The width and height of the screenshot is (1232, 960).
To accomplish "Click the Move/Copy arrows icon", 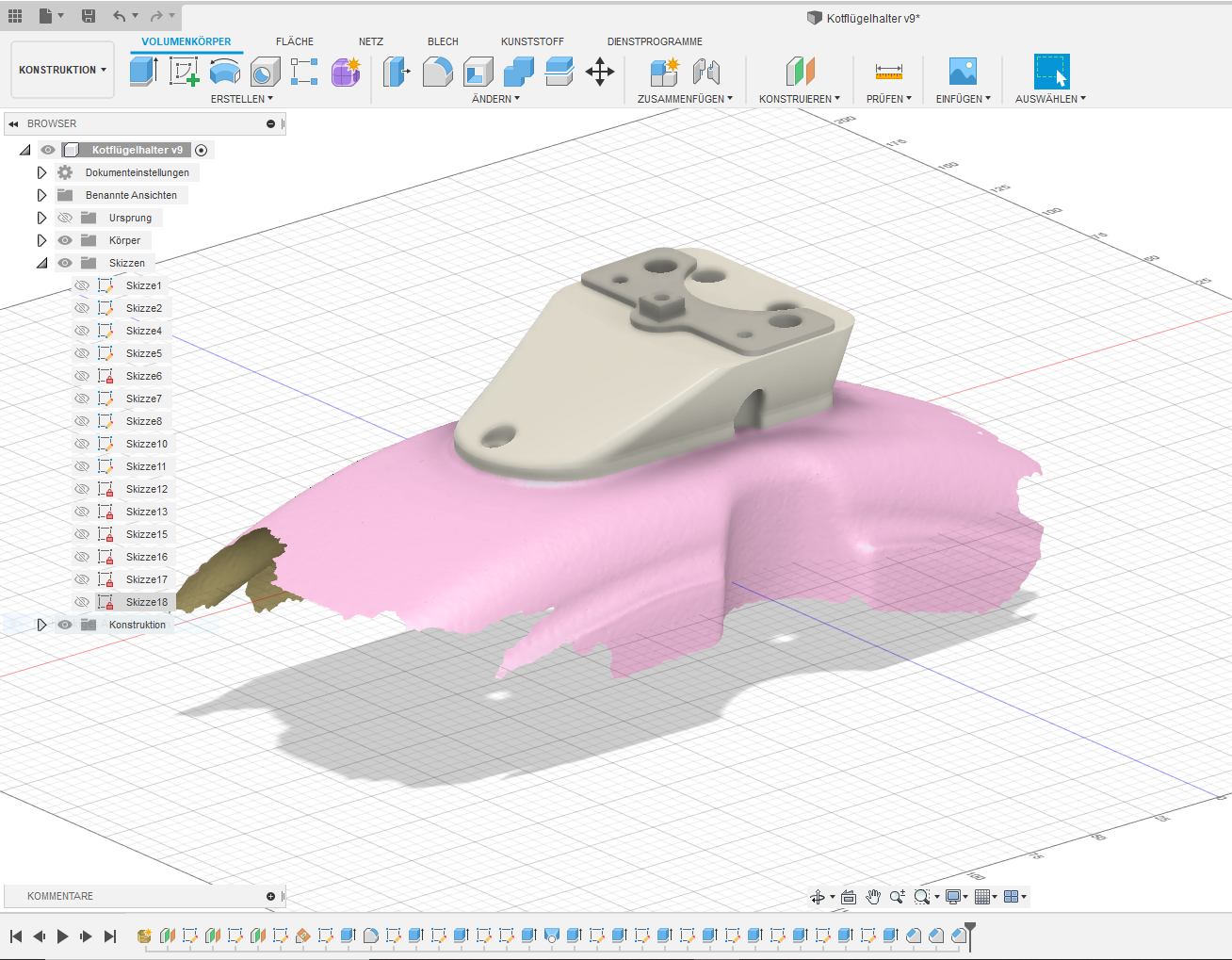I will click(x=600, y=72).
